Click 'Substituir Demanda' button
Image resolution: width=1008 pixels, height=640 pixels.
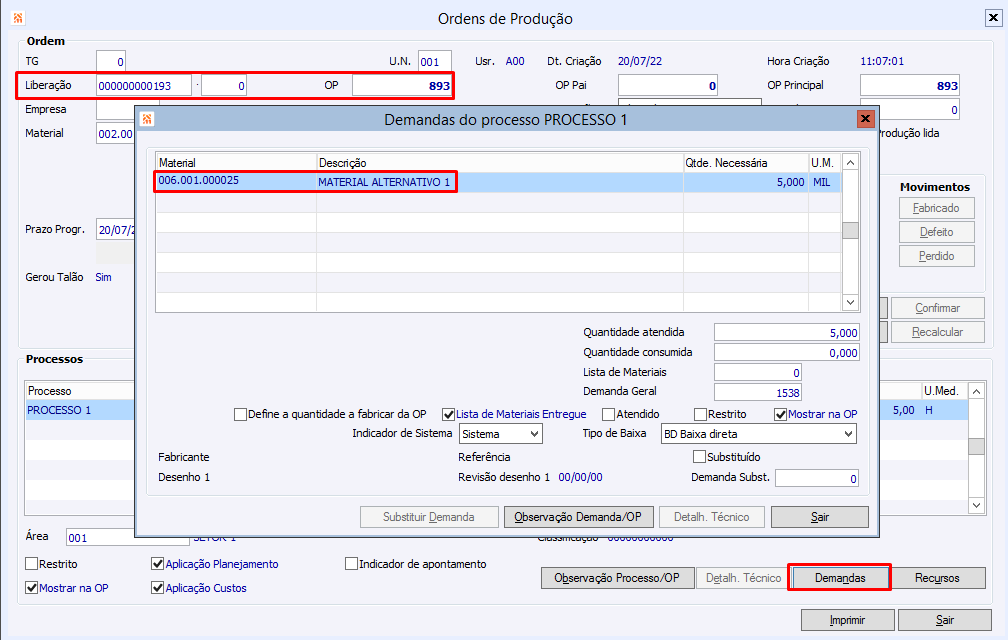[429, 517]
